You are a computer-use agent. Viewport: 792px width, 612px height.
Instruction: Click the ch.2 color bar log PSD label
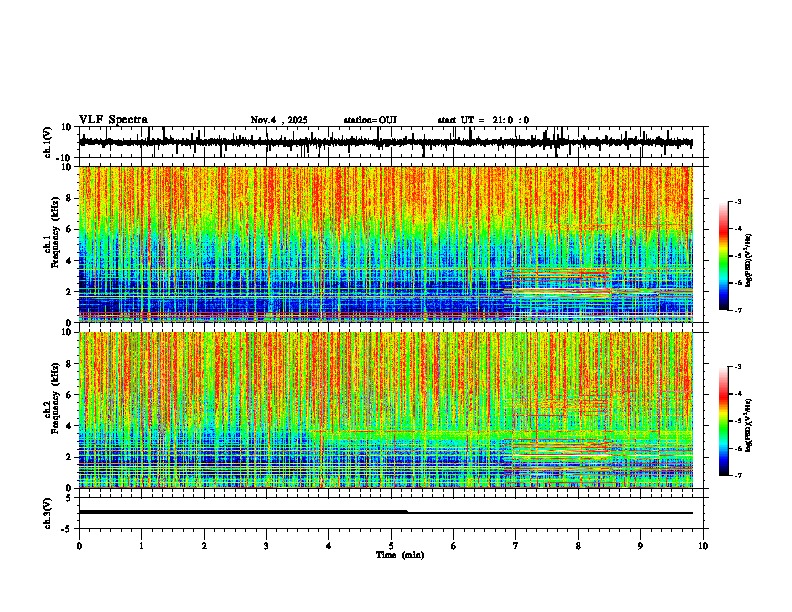tap(748, 425)
